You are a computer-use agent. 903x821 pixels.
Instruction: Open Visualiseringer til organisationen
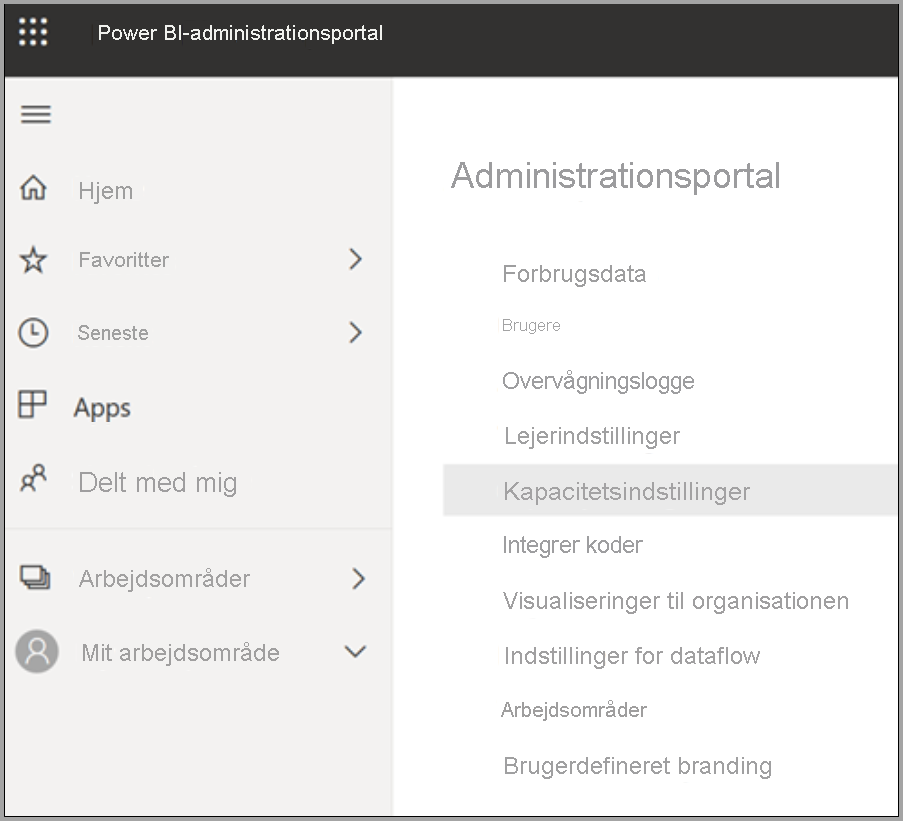[676, 601]
